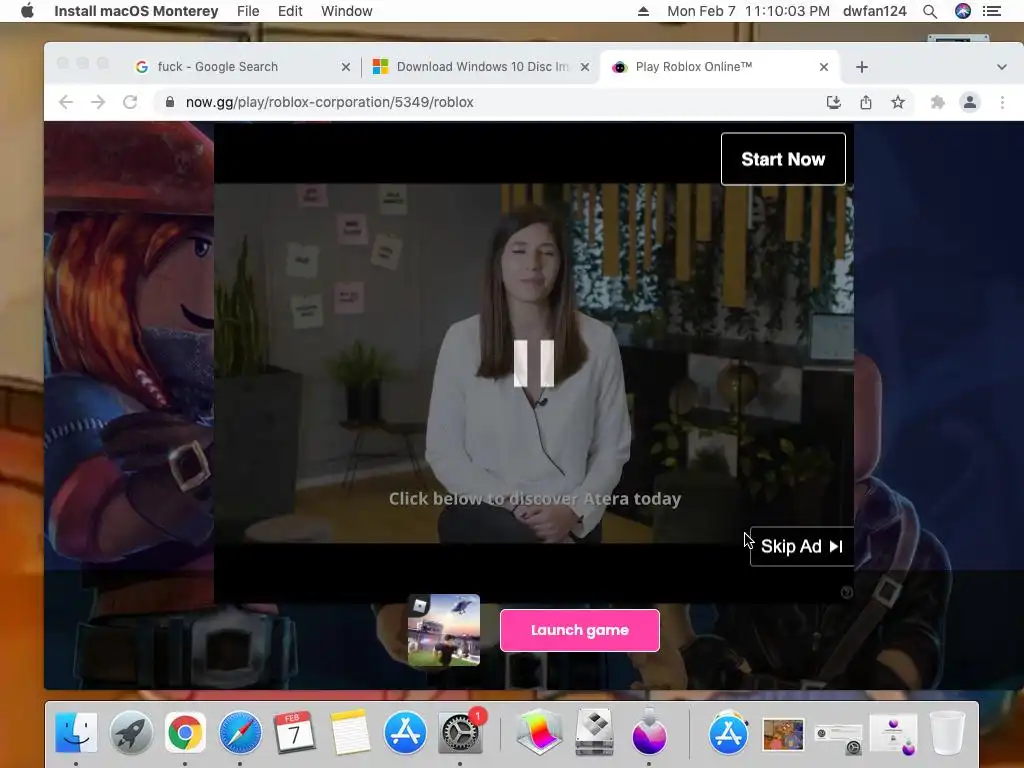Open minimized installer window in Dock
The image size is (1024, 768).
tap(893, 734)
